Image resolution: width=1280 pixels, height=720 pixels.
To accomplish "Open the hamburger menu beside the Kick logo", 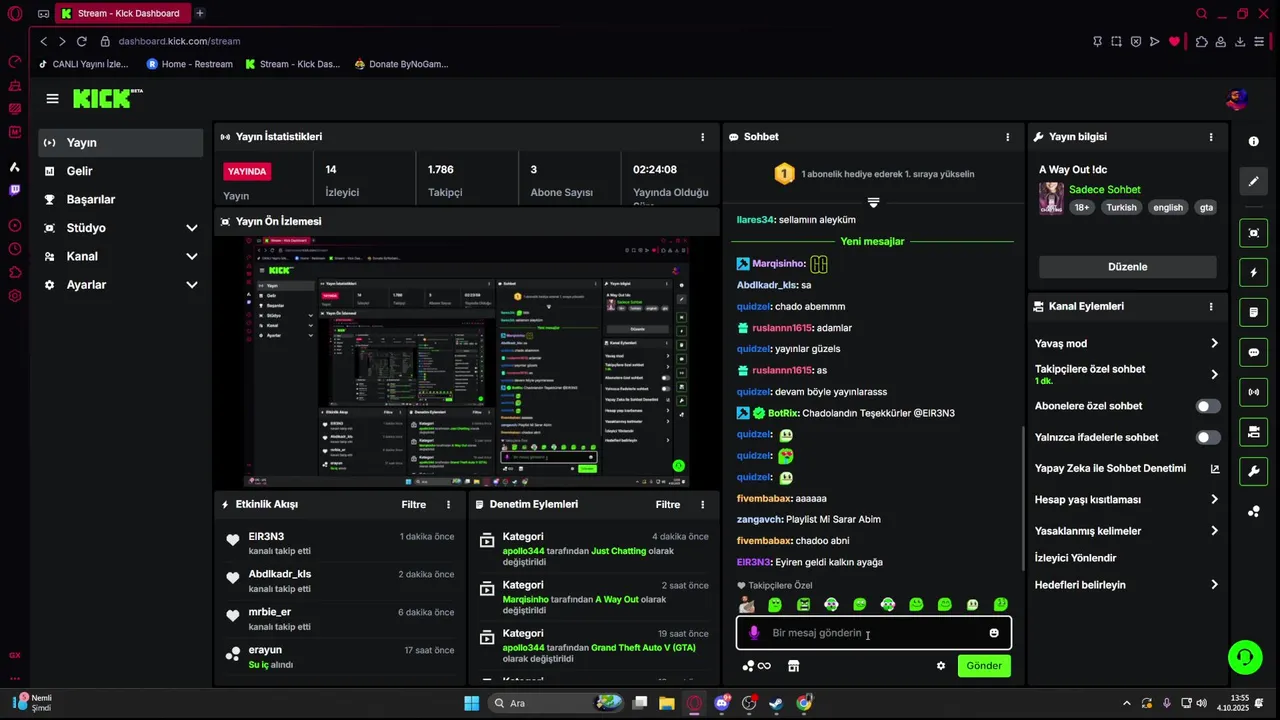I will [52, 98].
